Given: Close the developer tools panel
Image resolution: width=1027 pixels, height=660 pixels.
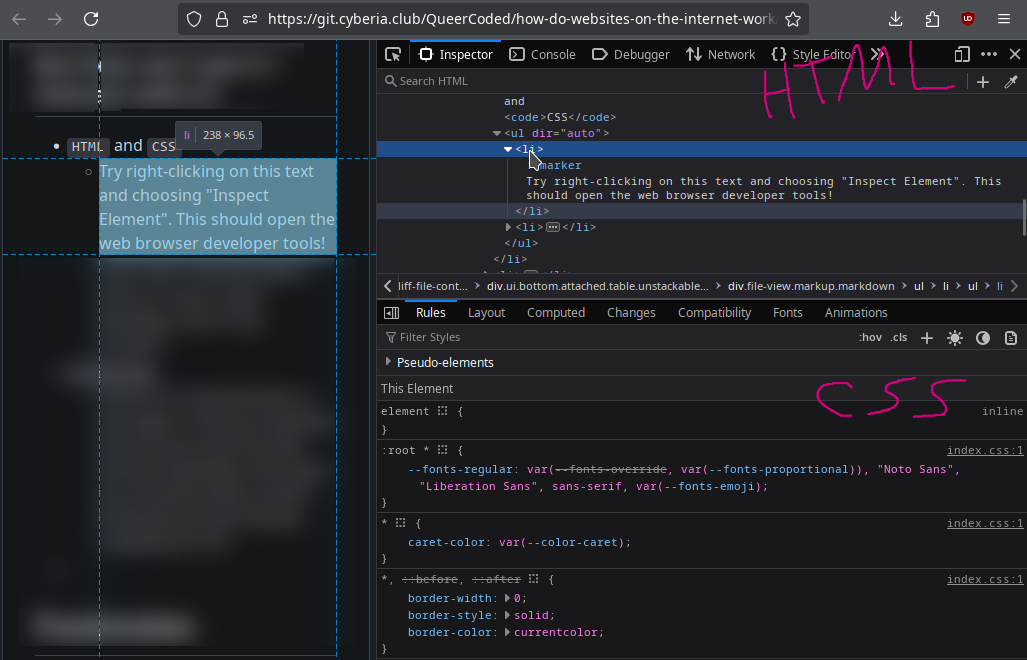Looking at the screenshot, I should [1015, 54].
